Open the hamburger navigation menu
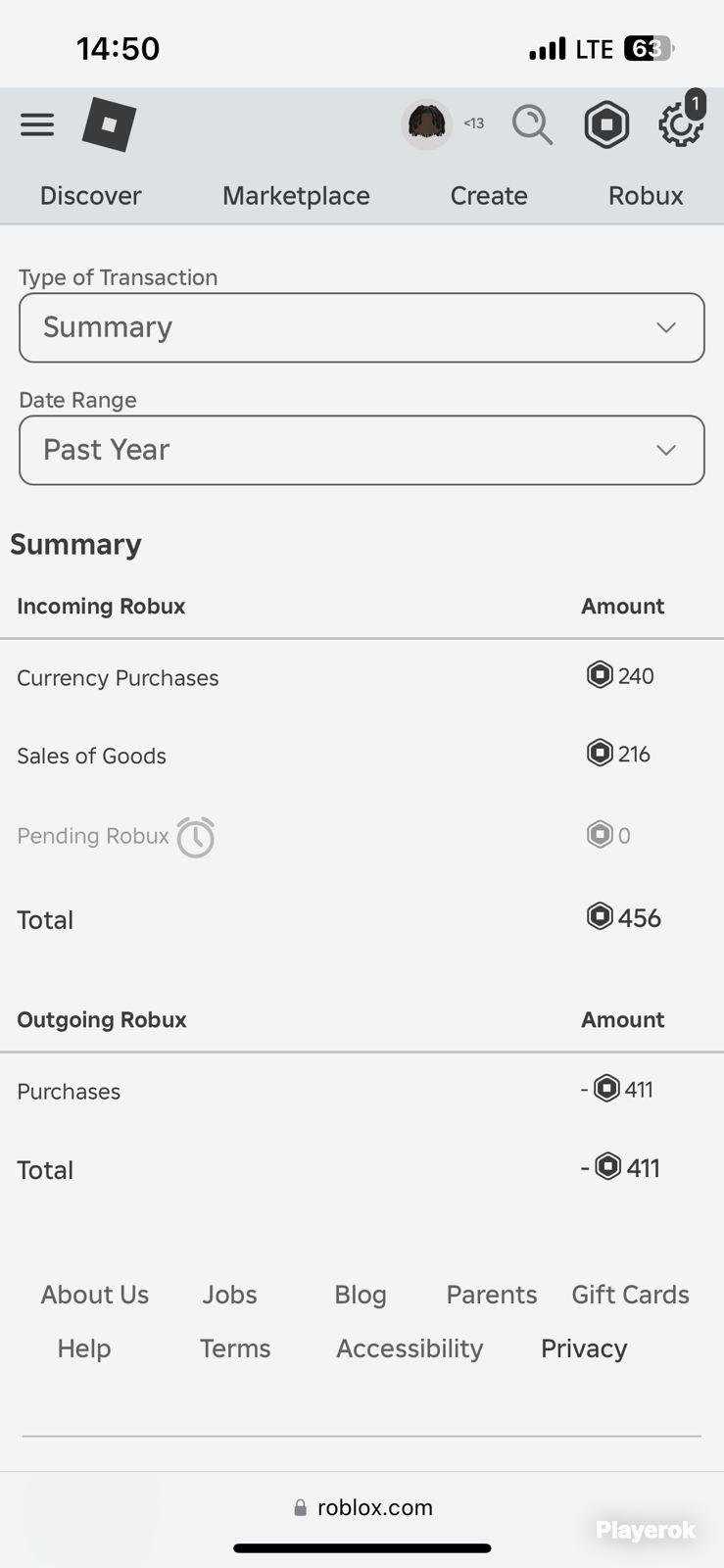 (x=37, y=124)
